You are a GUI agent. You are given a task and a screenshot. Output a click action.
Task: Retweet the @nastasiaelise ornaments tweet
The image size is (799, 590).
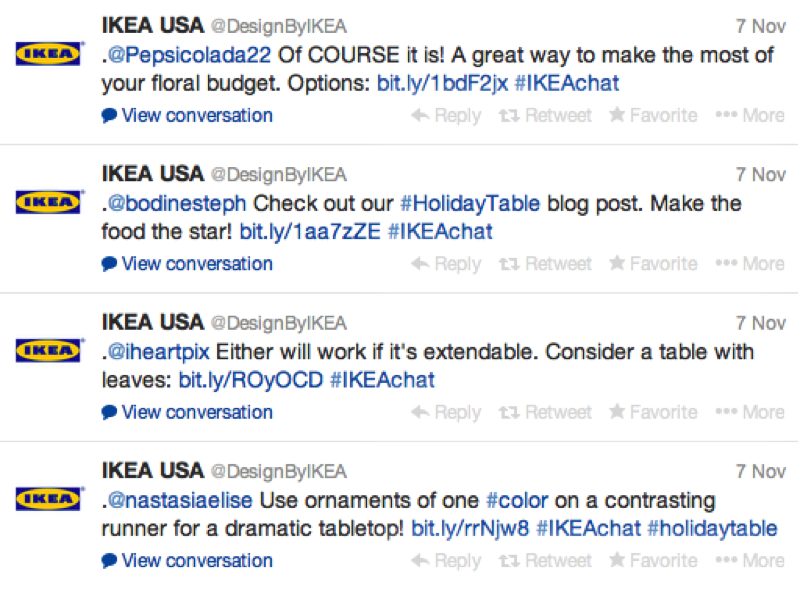(545, 561)
